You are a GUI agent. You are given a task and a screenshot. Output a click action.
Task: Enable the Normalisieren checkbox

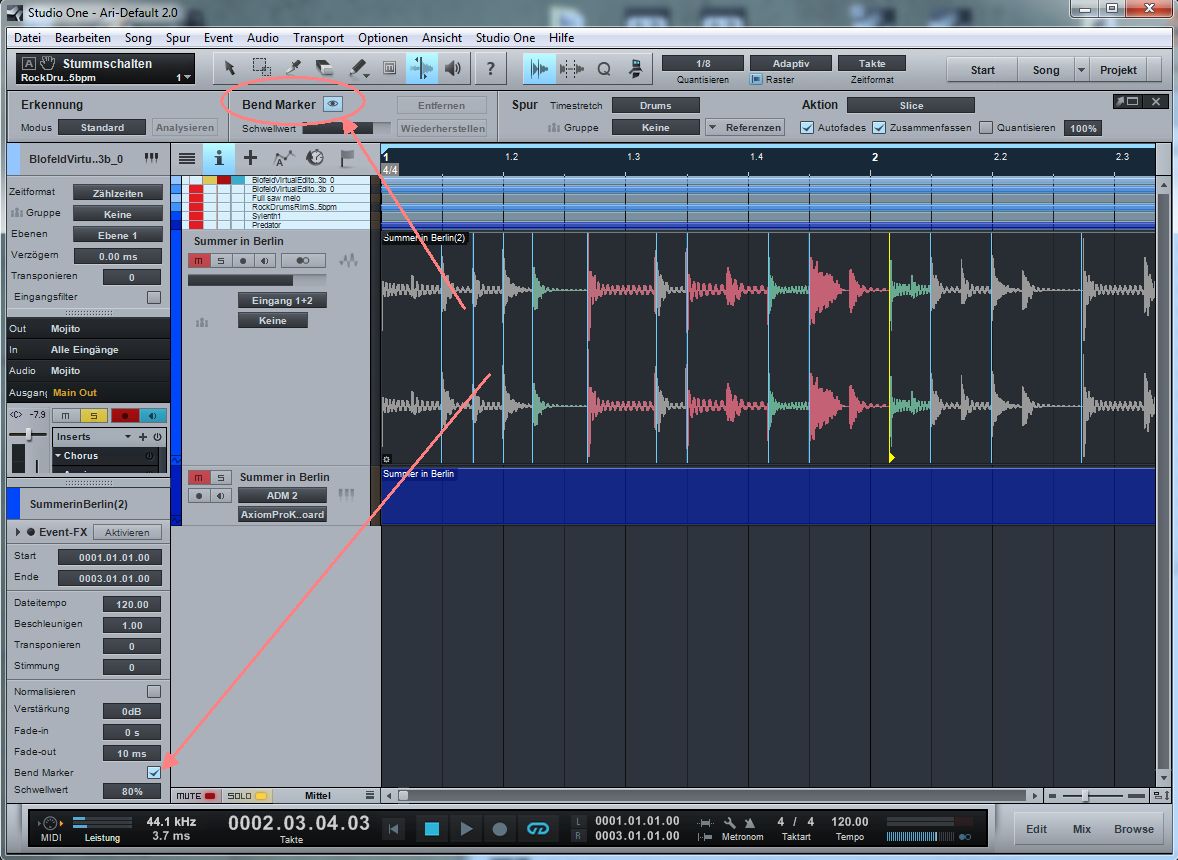[154, 692]
